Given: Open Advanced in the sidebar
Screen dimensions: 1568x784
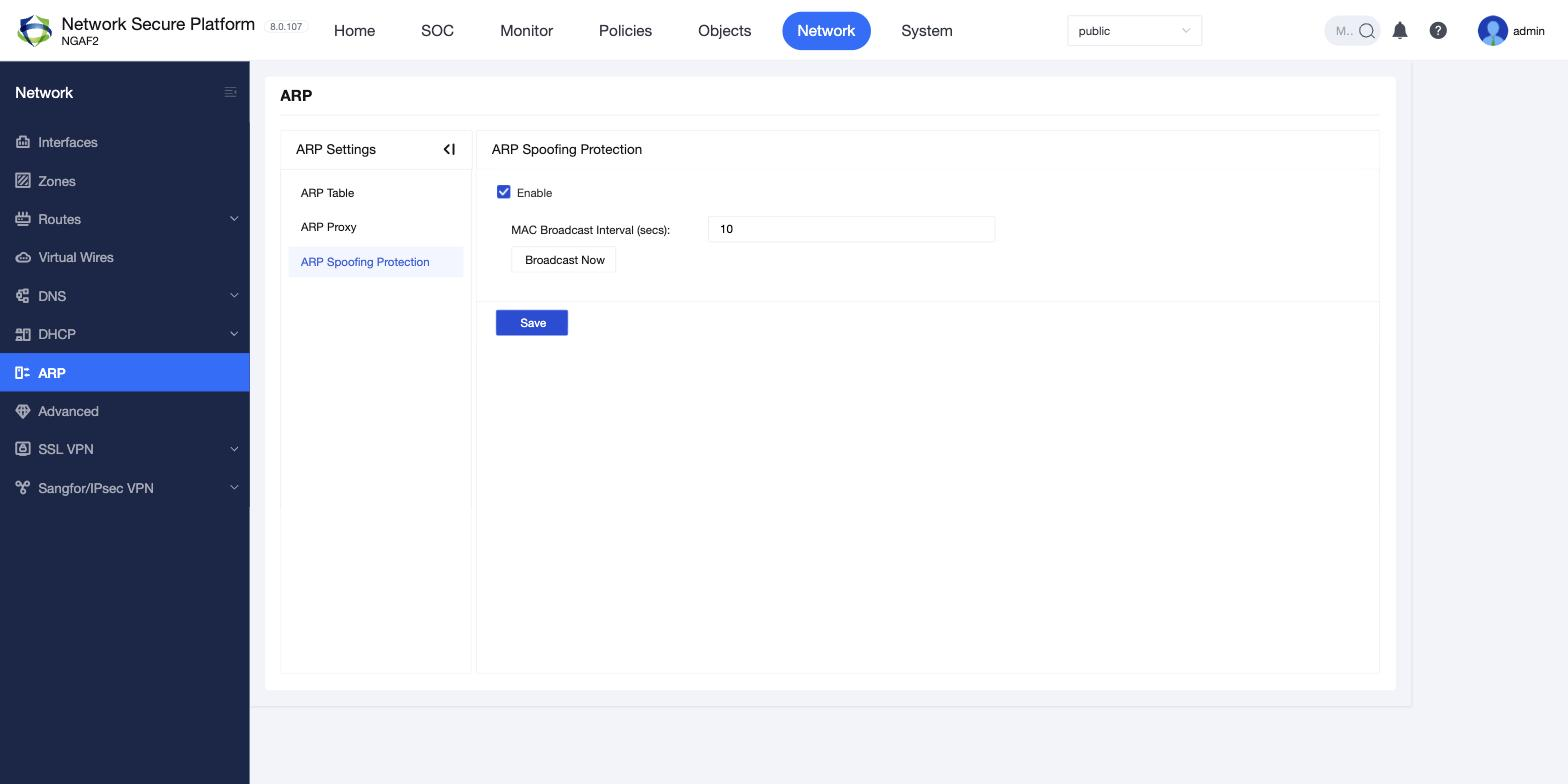Looking at the screenshot, I should tap(124, 411).
